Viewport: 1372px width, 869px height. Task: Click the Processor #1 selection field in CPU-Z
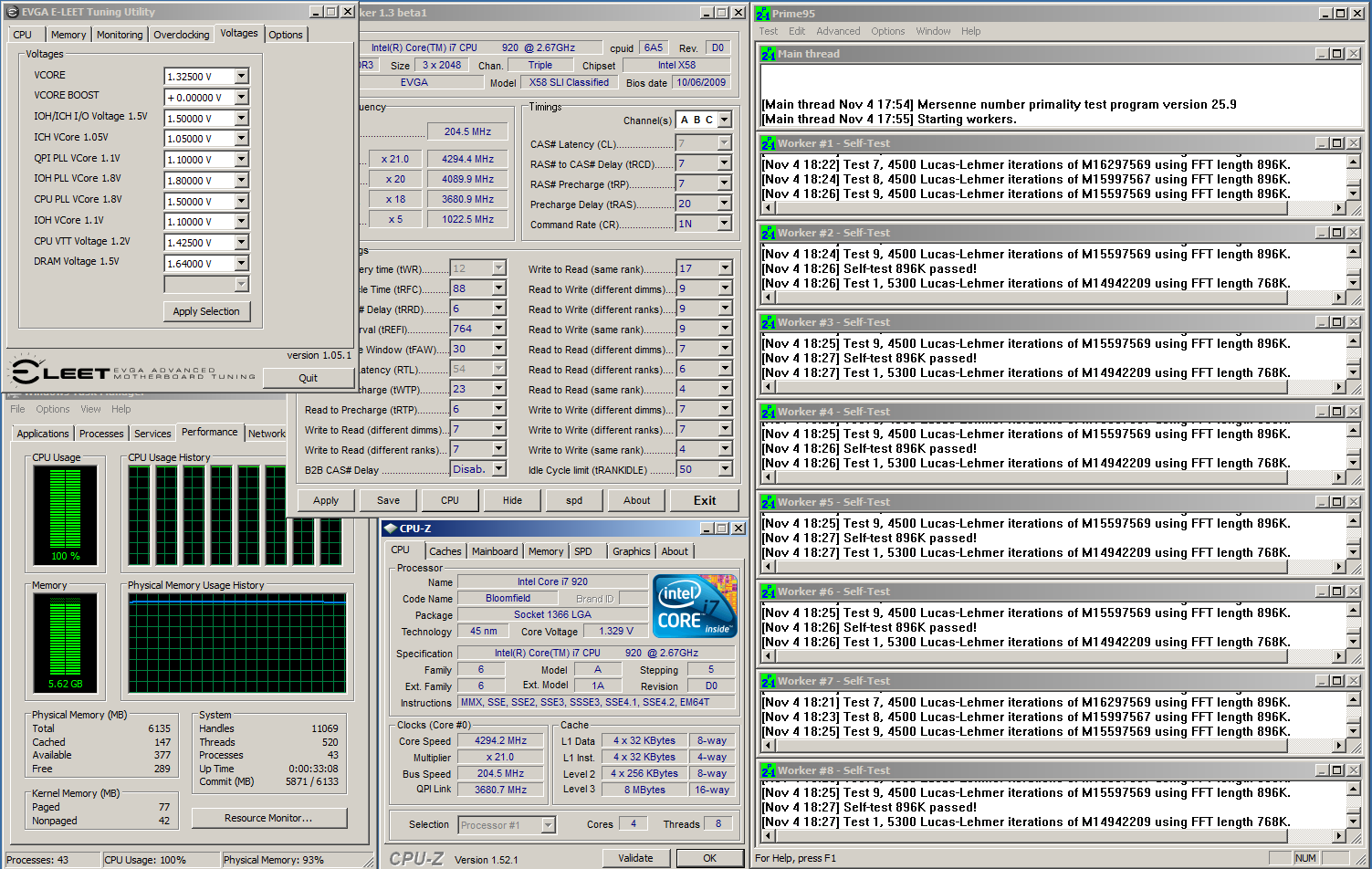point(507,825)
